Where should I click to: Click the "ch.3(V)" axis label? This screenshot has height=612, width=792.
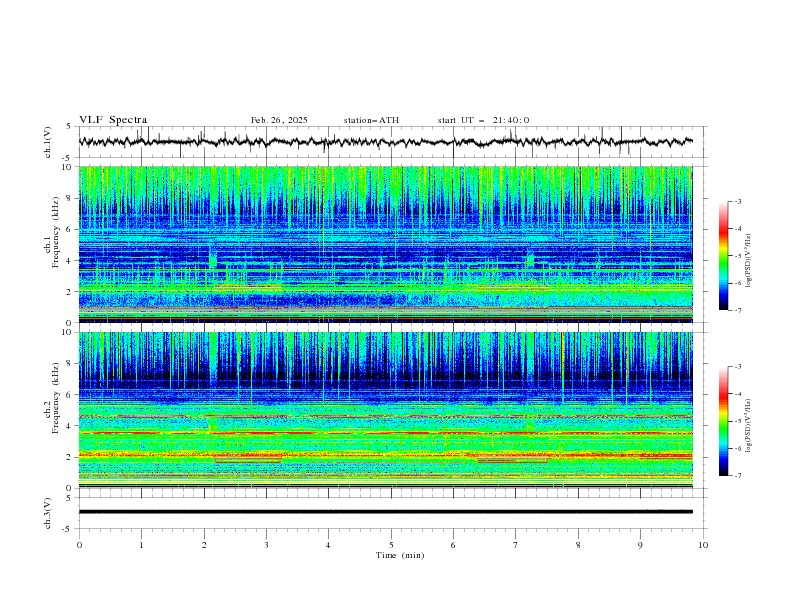pyautogui.click(x=48, y=513)
